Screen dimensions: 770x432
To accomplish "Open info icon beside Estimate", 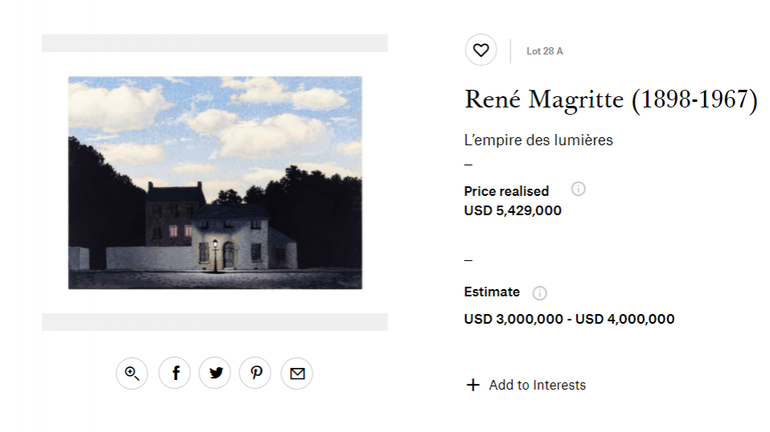I will point(540,293).
